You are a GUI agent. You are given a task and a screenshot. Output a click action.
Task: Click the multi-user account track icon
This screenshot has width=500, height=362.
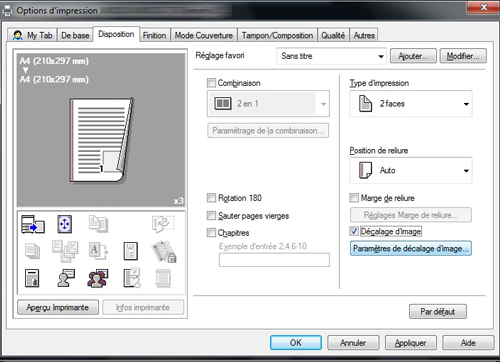[x=98, y=278]
